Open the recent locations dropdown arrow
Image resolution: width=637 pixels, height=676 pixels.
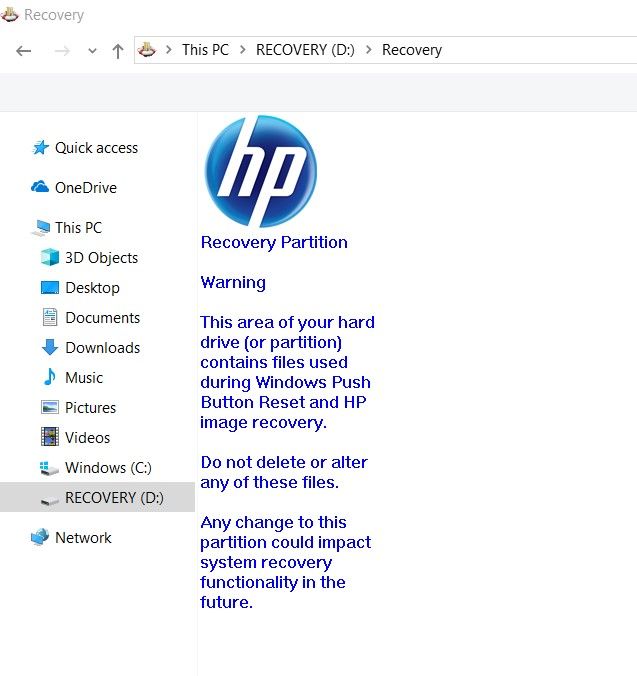point(92,51)
